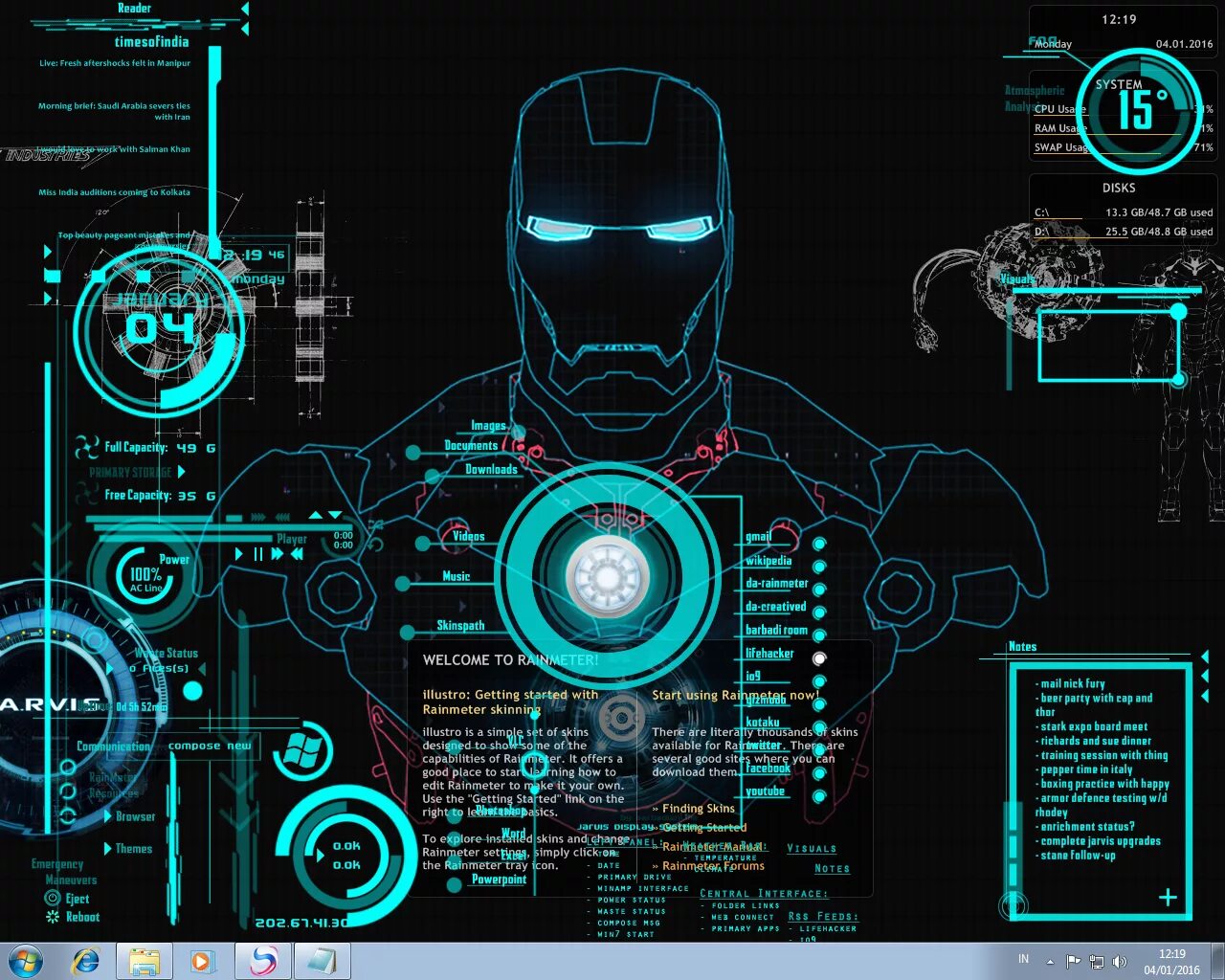Image resolution: width=1225 pixels, height=980 pixels.
Task: Open the gmail web link
Action: pos(758,537)
